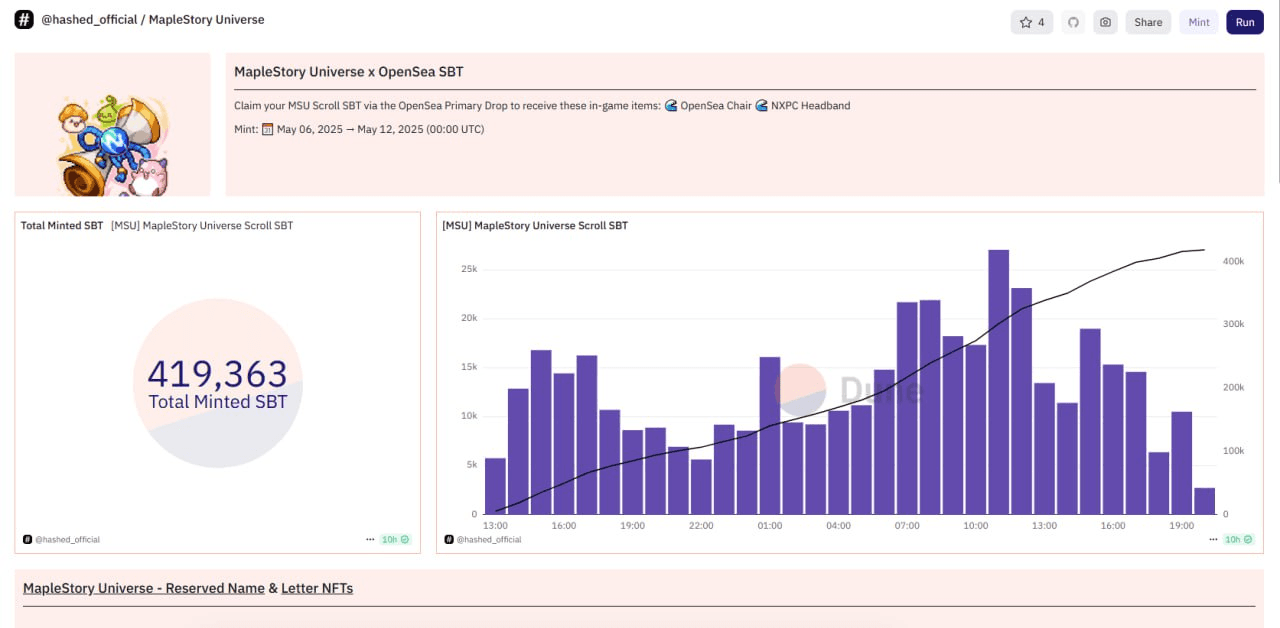Viewport: 1280px width, 628px height.
Task: Open the query name link in the Total Minted SBT widget
Action: click(202, 226)
